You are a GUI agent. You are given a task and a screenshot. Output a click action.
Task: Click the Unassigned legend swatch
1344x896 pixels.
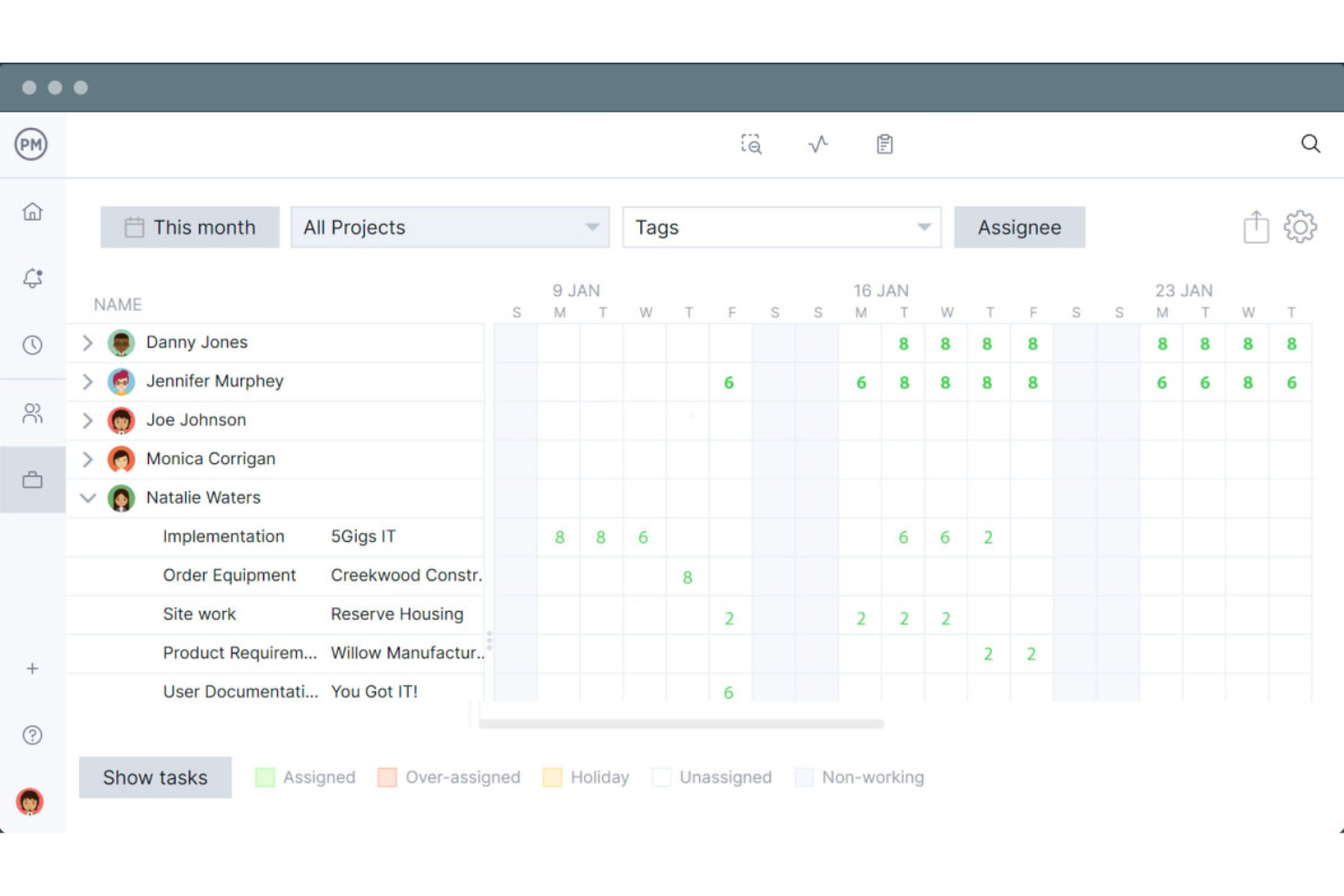(x=661, y=777)
